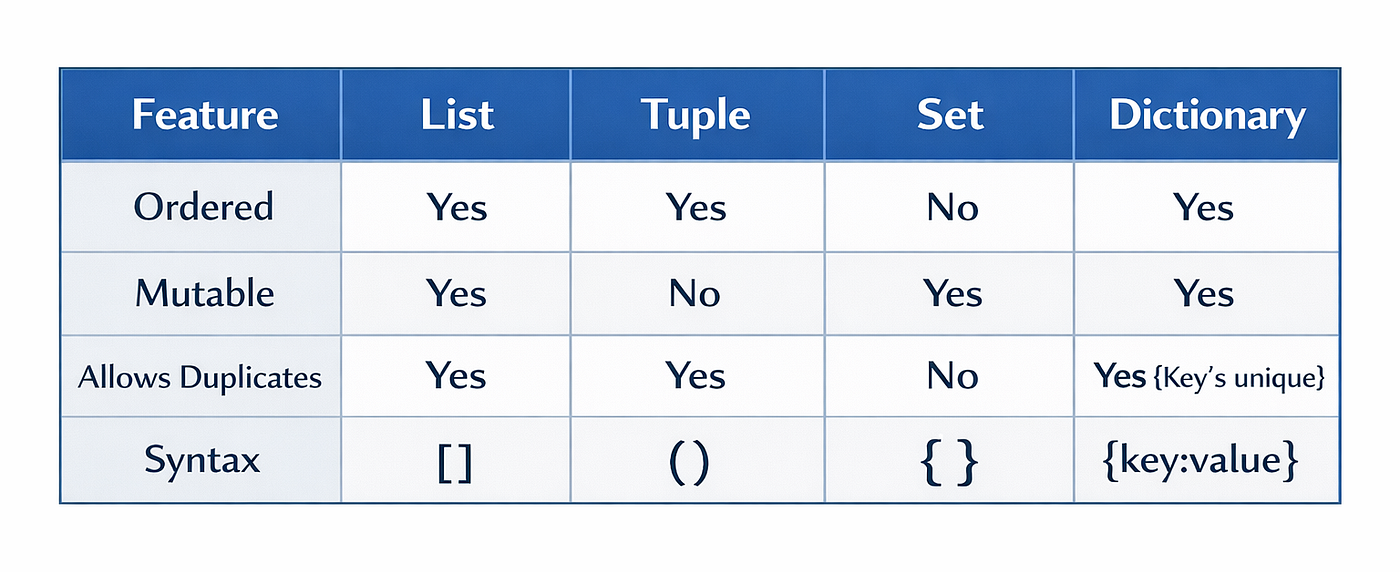Click the Mutable row label
Image resolution: width=1400 pixels, height=572 pixels.
coord(204,293)
